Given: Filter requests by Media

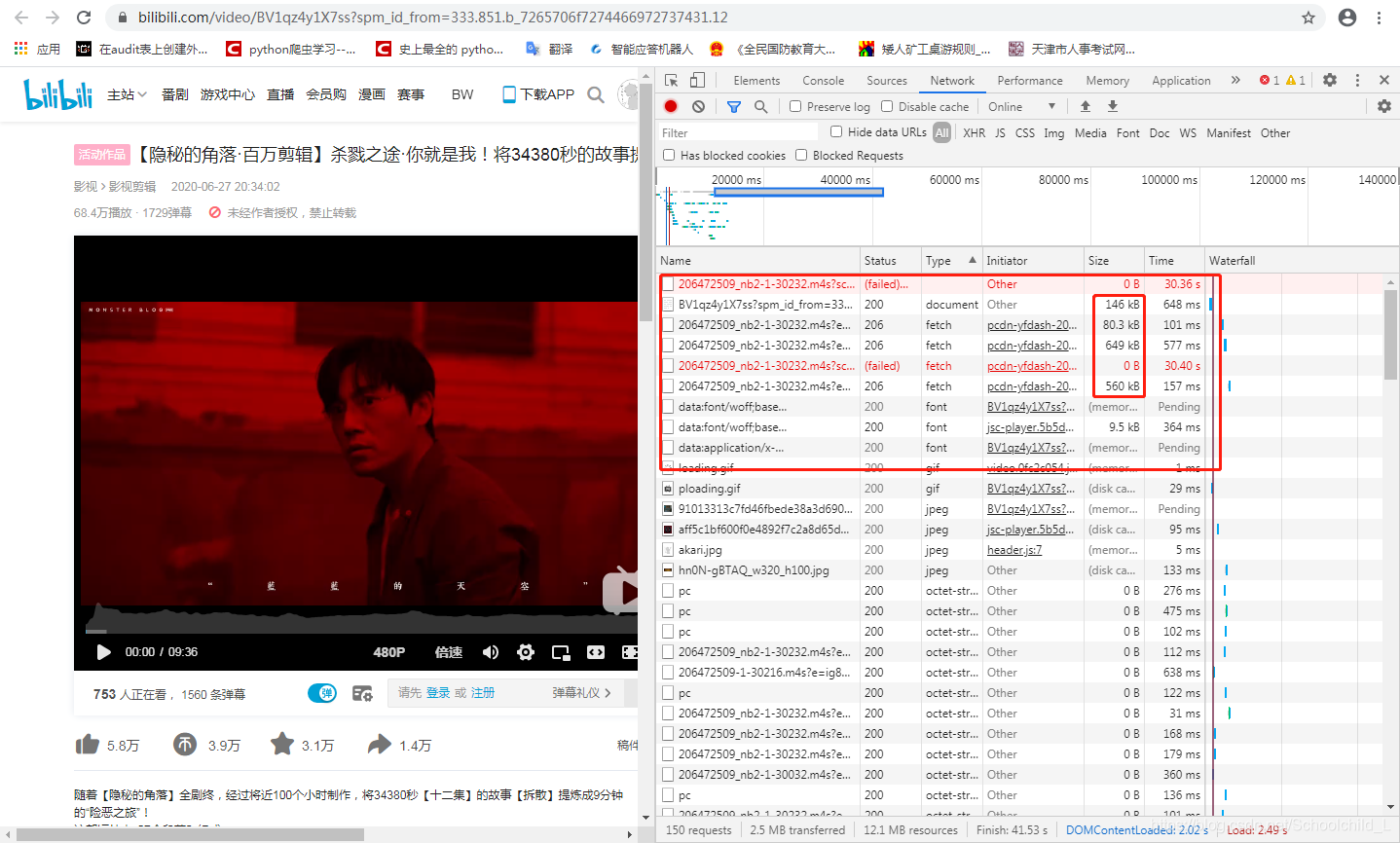Looking at the screenshot, I should 1090,133.
